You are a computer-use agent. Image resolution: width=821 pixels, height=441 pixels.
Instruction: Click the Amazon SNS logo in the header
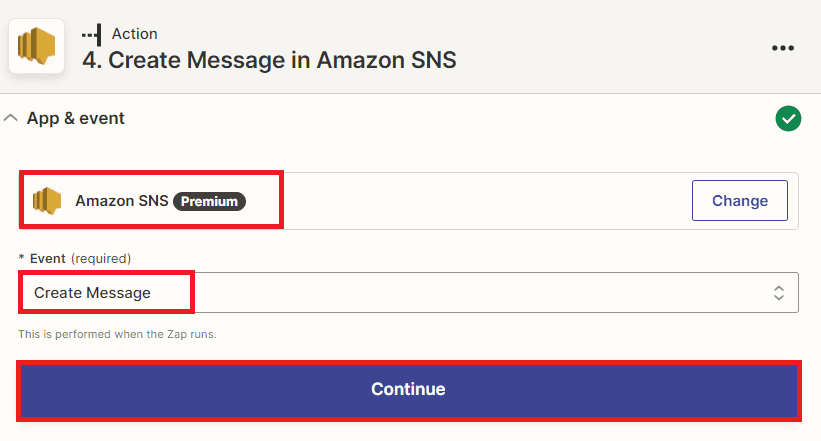37,46
